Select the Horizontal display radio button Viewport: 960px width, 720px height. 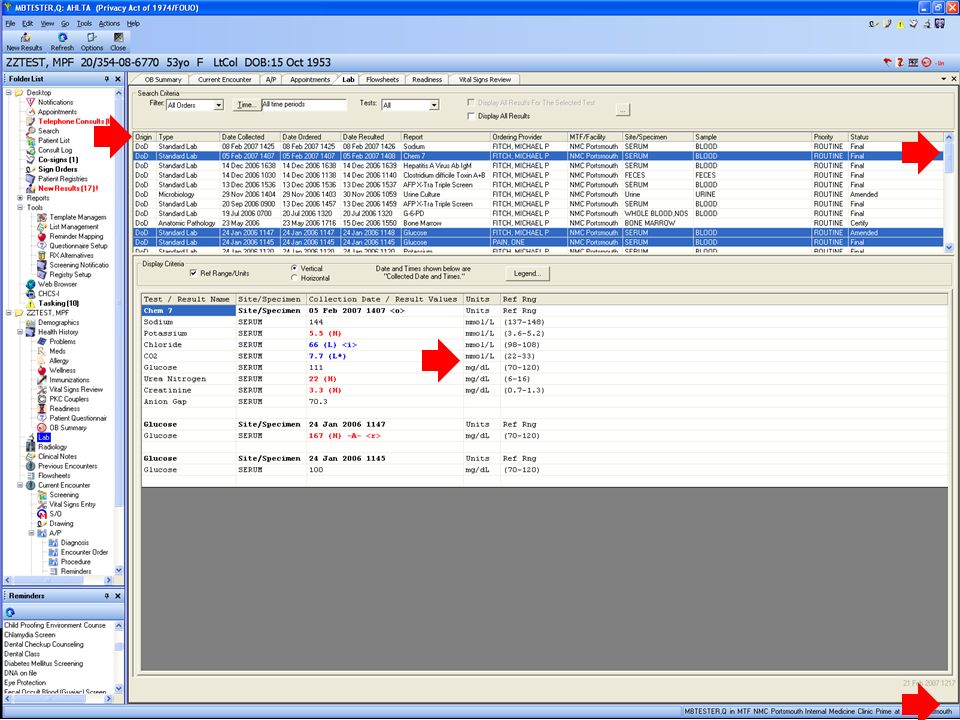(294, 278)
